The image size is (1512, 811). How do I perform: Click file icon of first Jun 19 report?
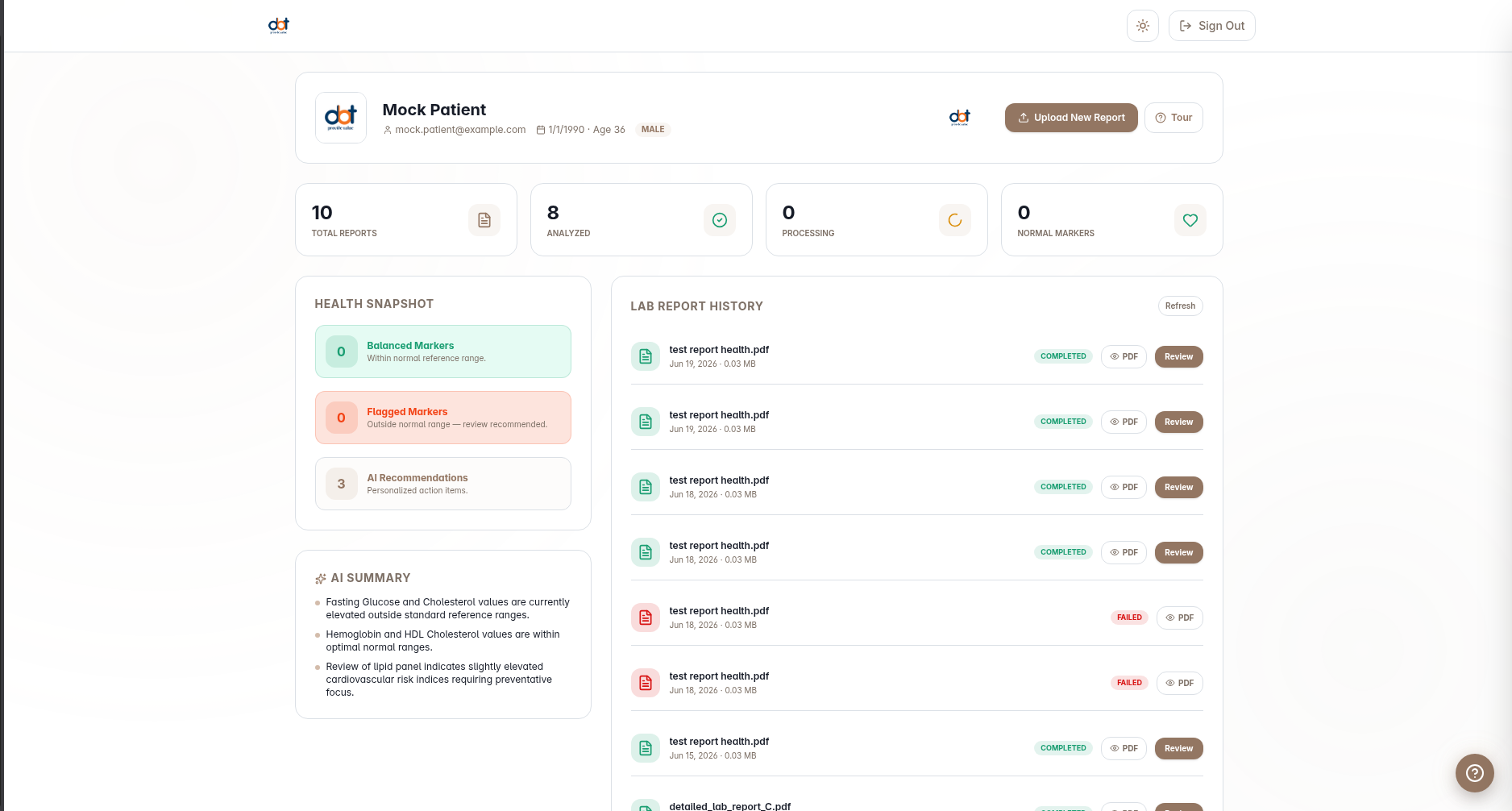646,356
